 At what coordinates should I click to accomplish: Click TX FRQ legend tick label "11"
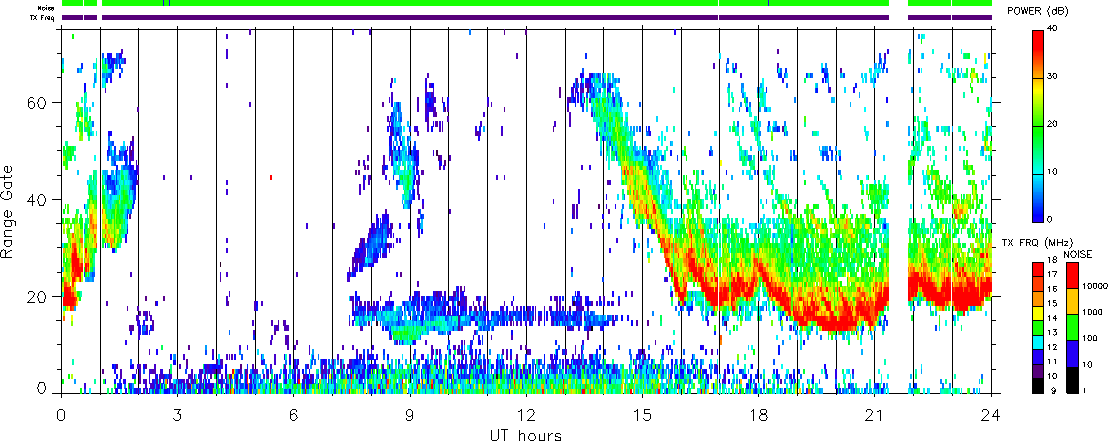click(1052, 361)
